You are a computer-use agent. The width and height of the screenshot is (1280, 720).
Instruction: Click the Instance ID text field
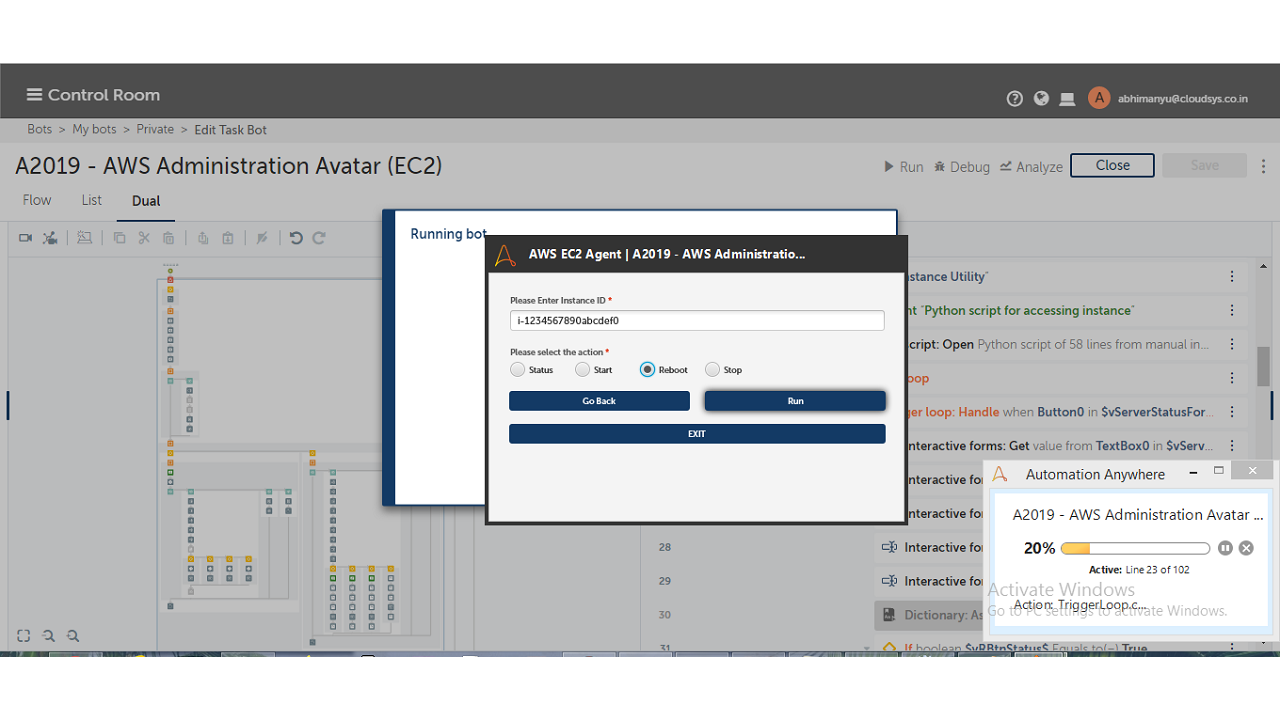click(x=697, y=320)
